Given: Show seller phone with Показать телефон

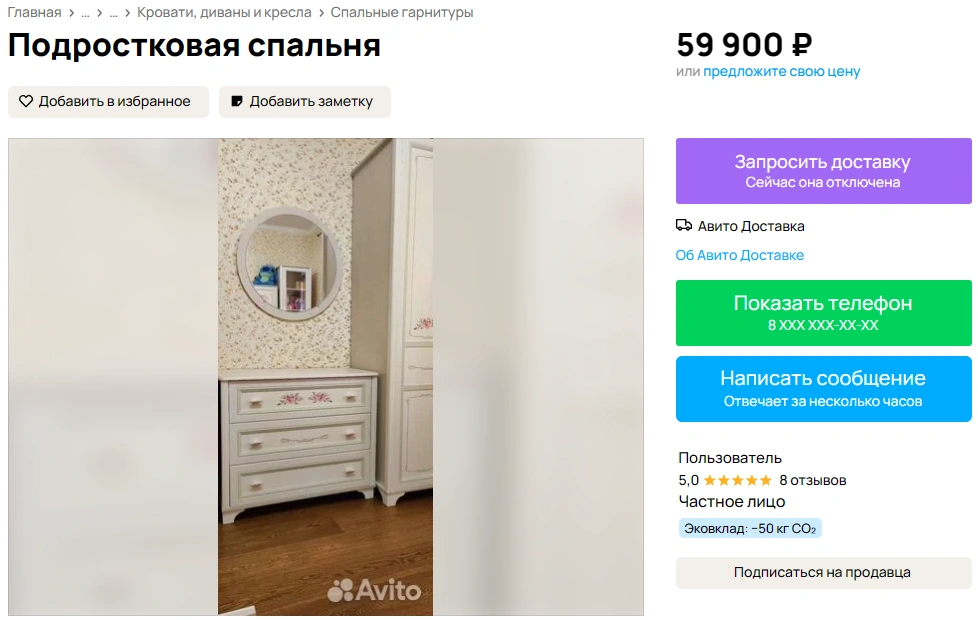Looking at the screenshot, I should point(824,312).
